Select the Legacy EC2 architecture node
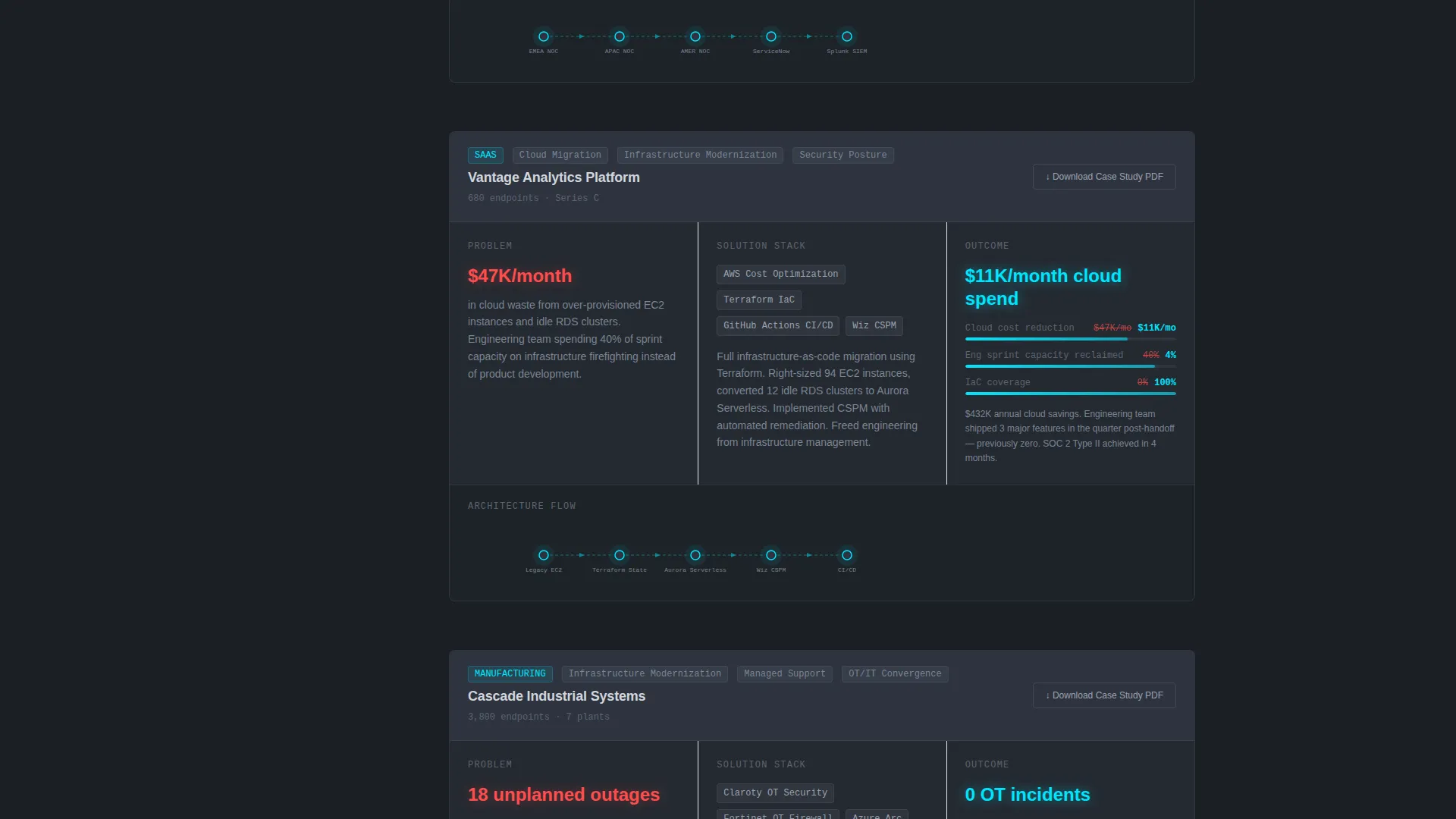 (x=544, y=555)
